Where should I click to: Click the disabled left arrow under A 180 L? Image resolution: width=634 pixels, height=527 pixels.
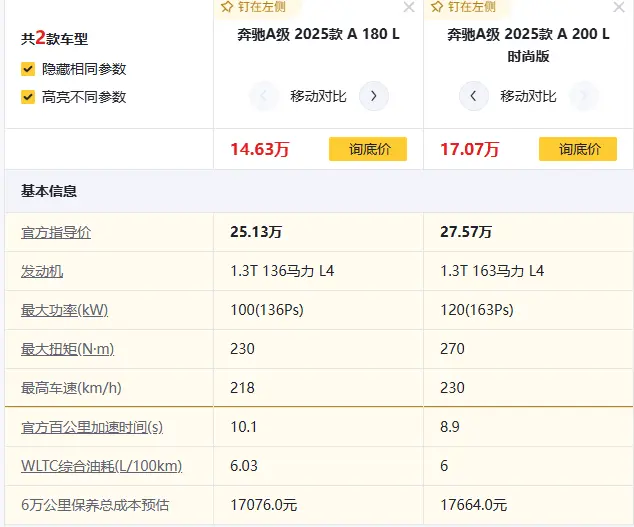tap(264, 96)
